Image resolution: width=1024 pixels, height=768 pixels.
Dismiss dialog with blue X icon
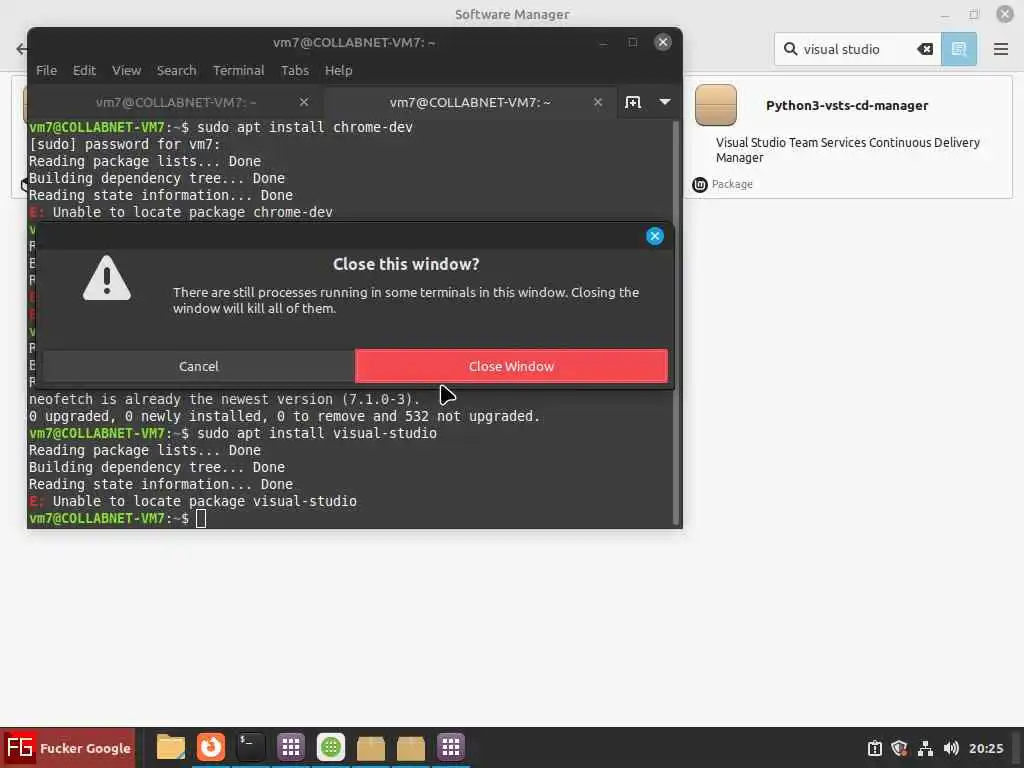(x=654, y=236)
